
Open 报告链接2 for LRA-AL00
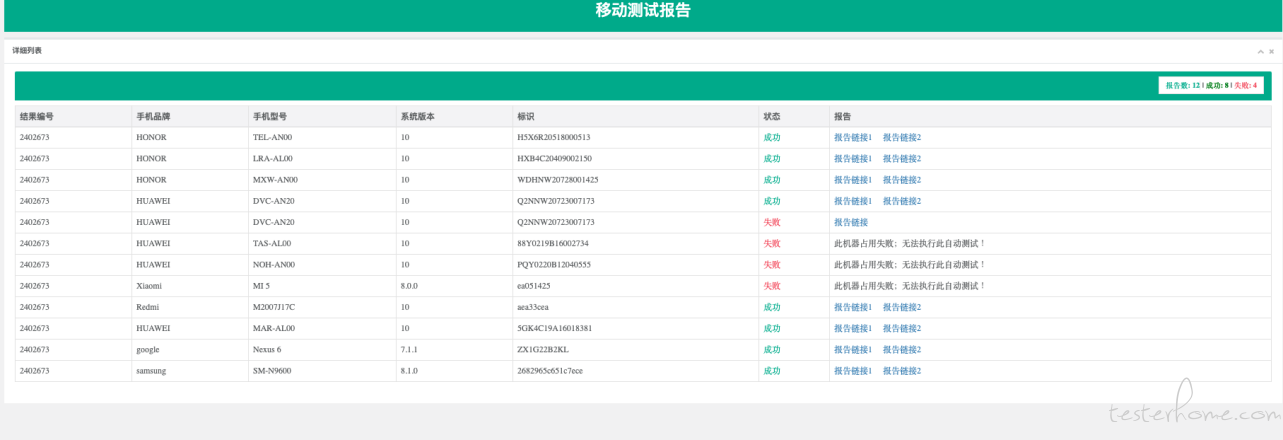pos(902,159)
